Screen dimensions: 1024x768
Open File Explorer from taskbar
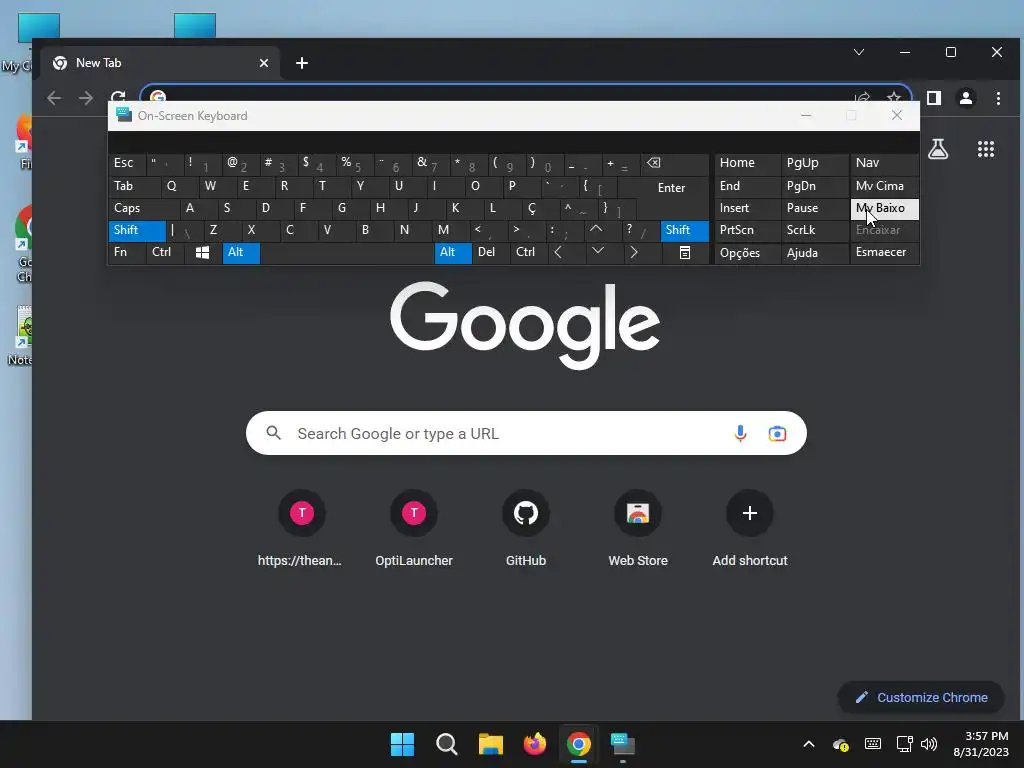click(490, 744)
